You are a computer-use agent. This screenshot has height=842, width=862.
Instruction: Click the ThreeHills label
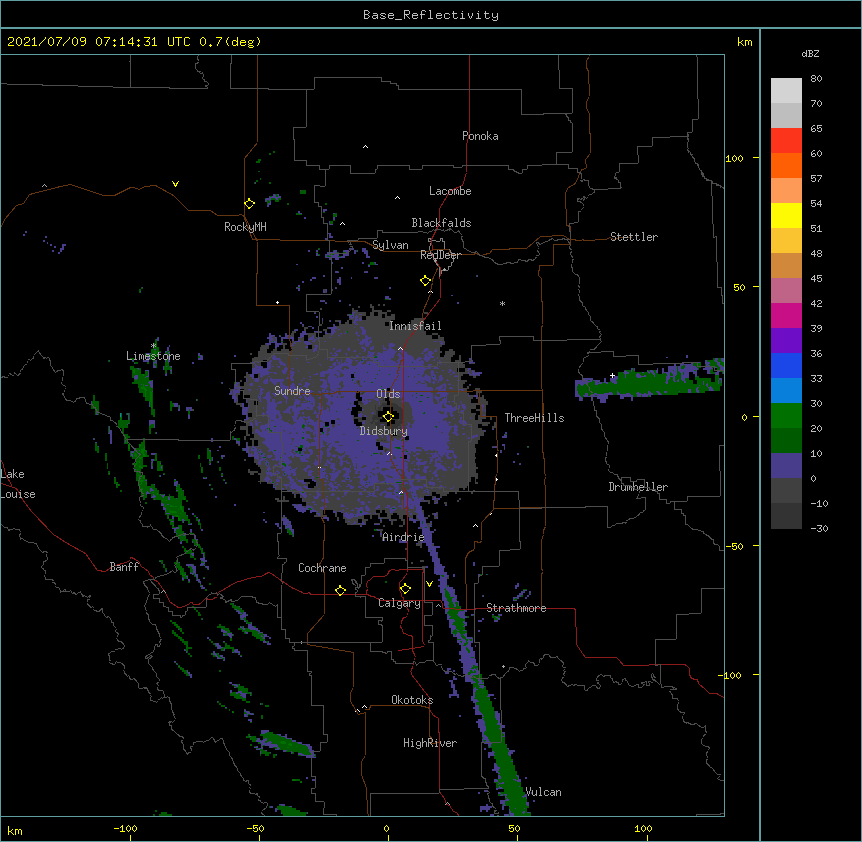[x=534, y=418]
